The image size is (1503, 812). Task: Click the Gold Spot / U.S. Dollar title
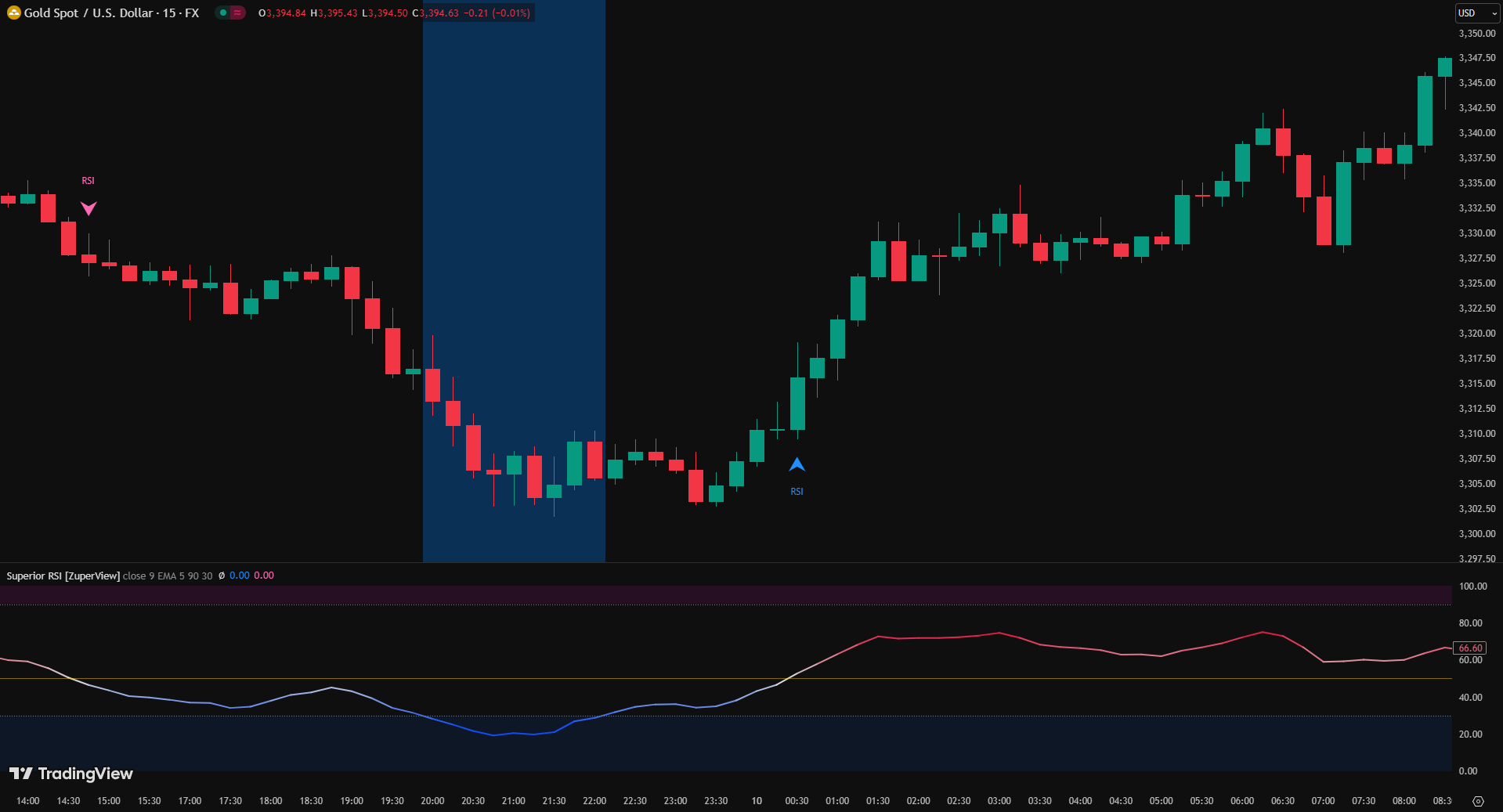coord(111,13)
